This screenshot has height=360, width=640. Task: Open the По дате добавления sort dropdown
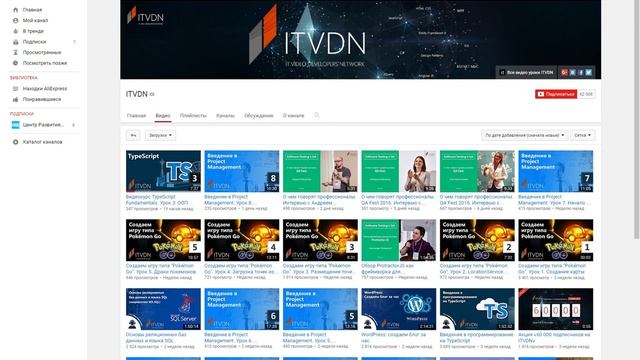[524, 135]
